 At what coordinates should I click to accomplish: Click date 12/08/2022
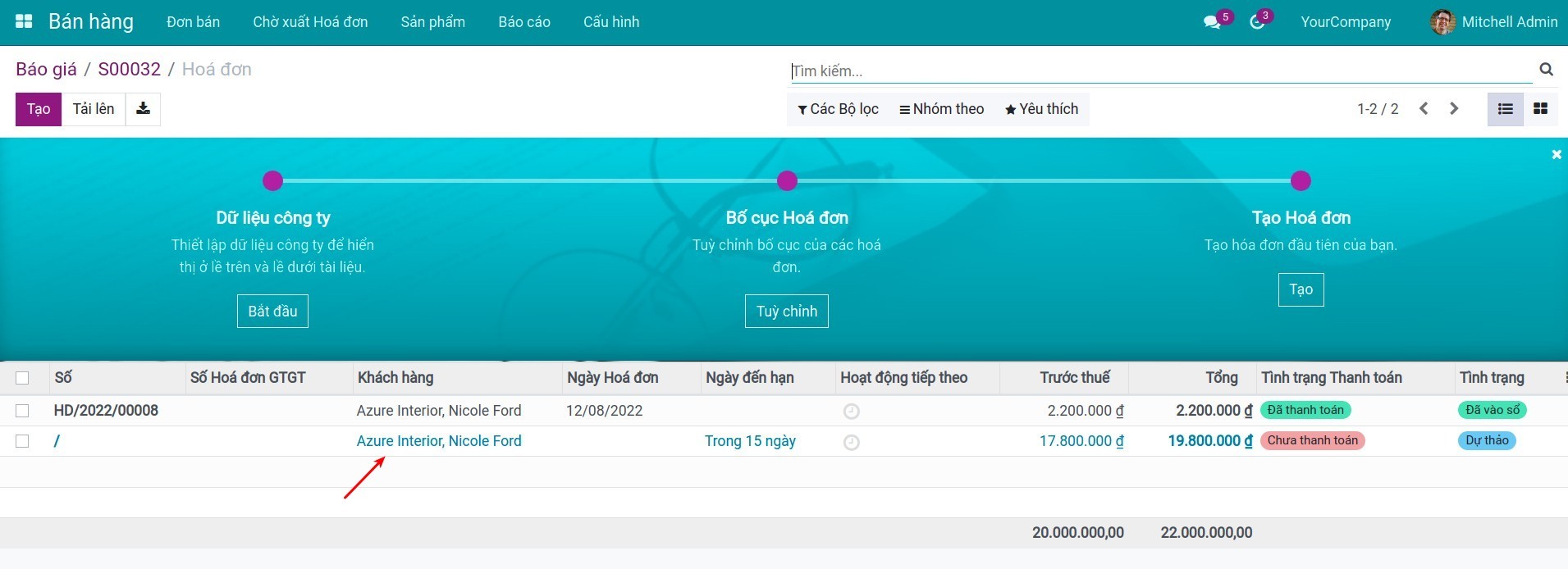[x=604, y=411]
